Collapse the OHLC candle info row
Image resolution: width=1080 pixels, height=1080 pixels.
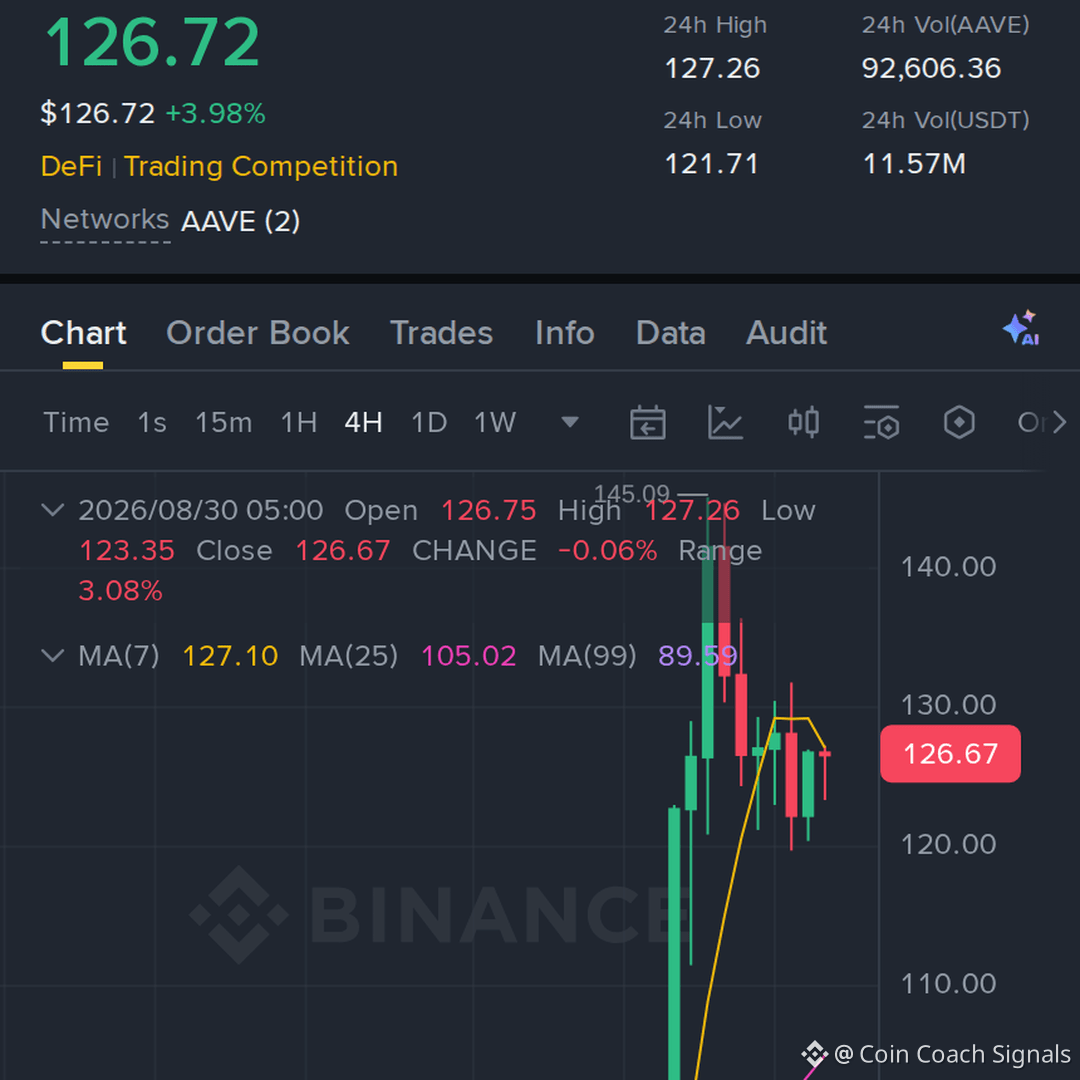53,510
